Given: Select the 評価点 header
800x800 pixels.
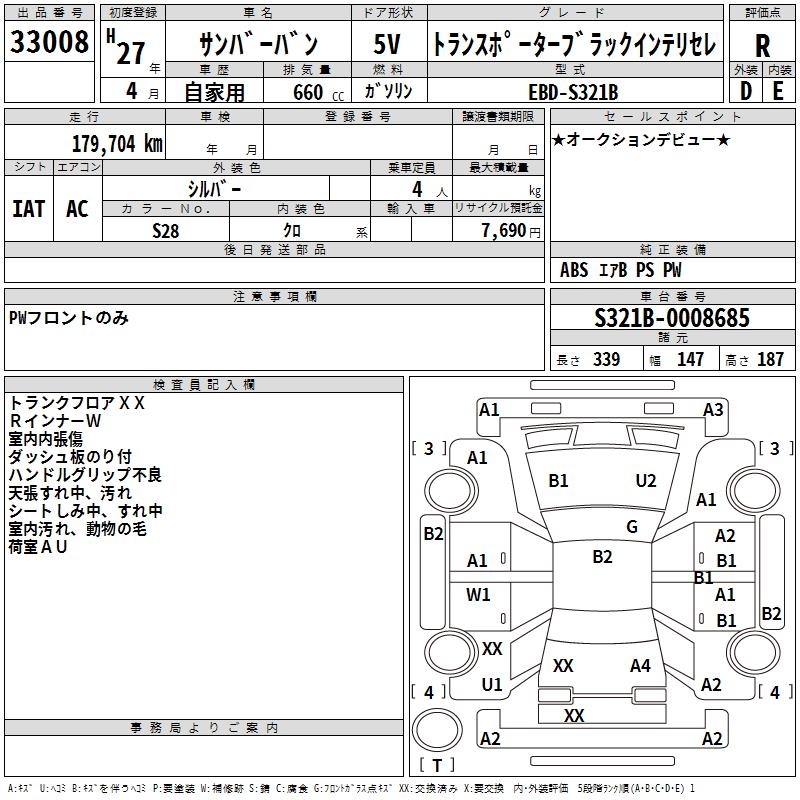Looking at the screenshot, I should click(x=762, y=13).
